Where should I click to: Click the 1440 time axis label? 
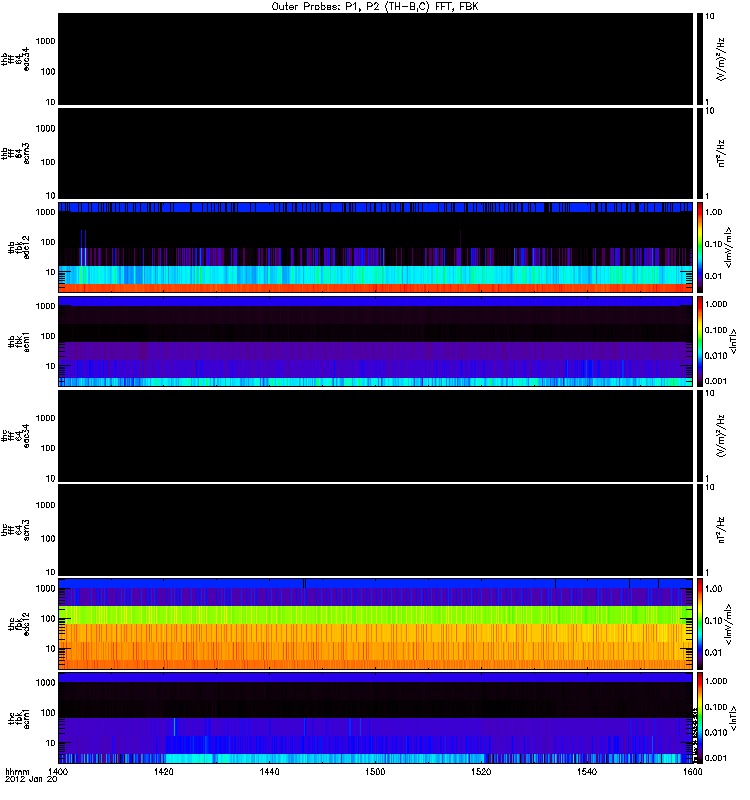click(x=269, y=771)
